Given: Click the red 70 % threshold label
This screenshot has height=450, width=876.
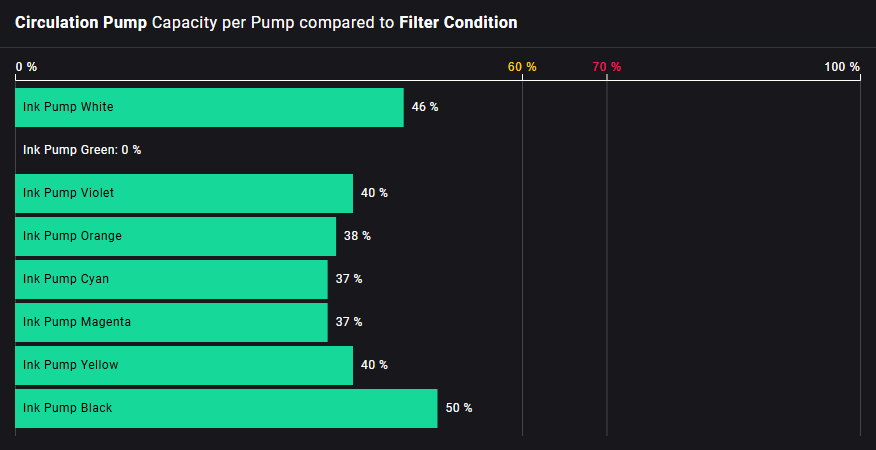Looking at the screenshot, I should [x=606, y=67].
